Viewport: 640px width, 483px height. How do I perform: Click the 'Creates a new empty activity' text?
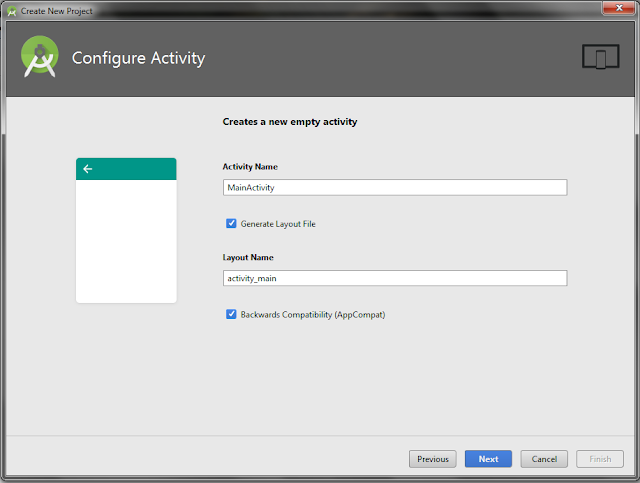[290, 122]
